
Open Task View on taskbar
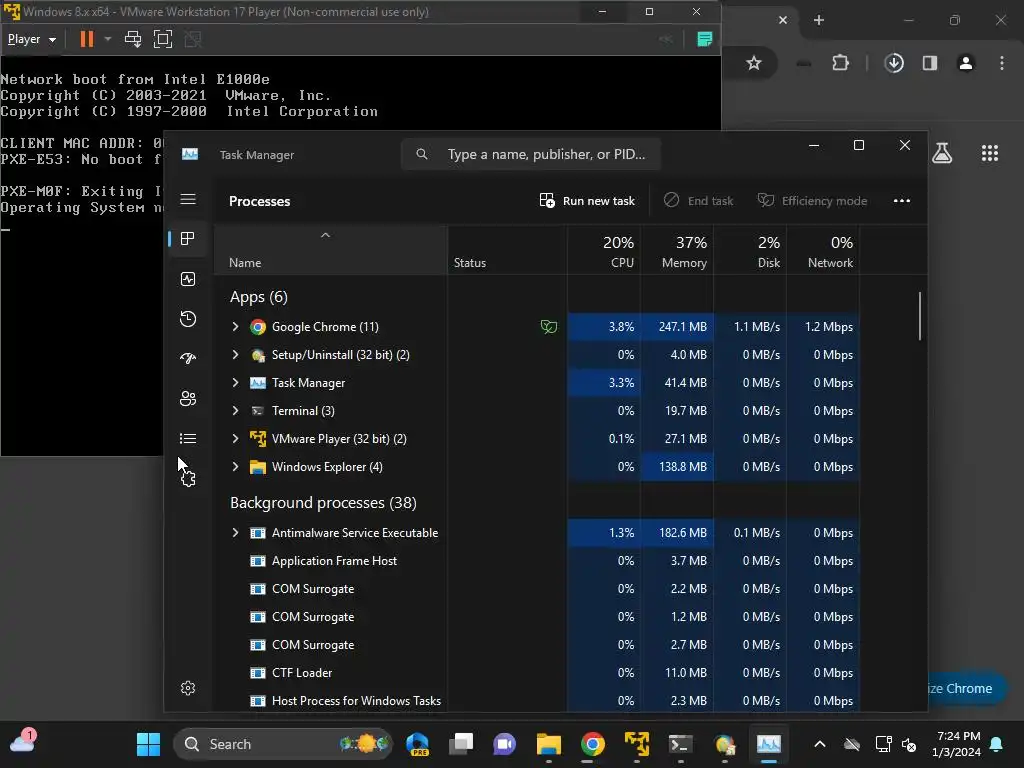pyautogui.click(x=461, y=744)
